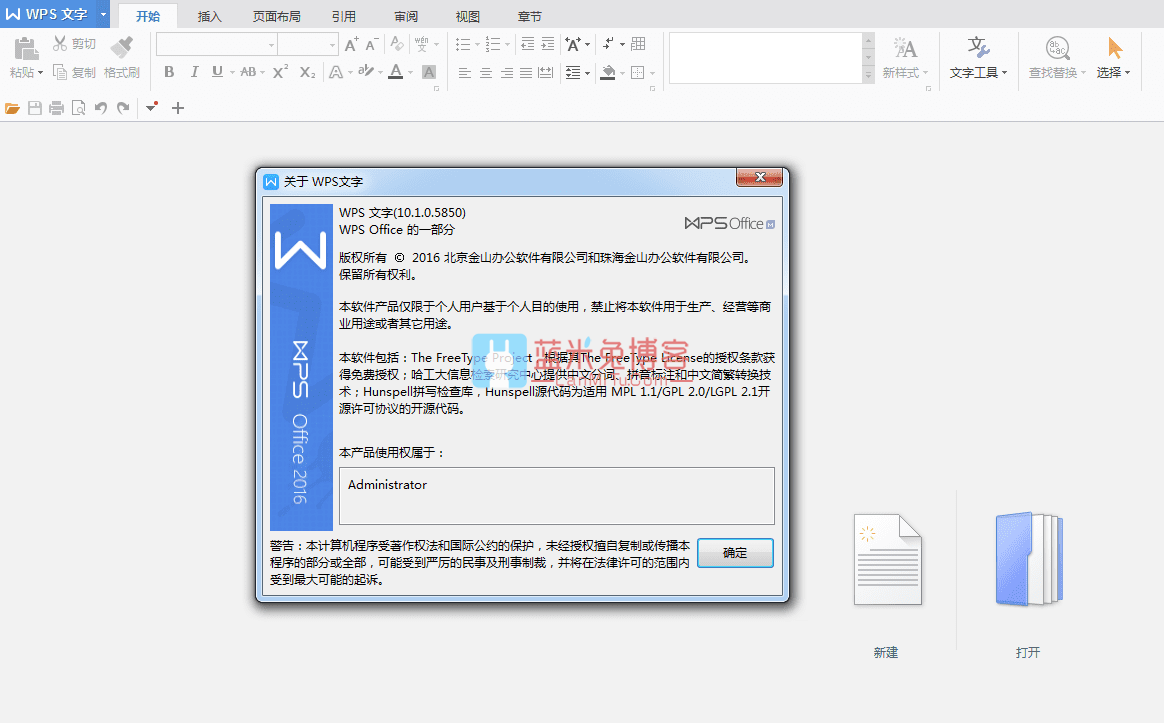Click the 新样式 new style button
Screen dimensions: 1164x723
tap(905, 58)
